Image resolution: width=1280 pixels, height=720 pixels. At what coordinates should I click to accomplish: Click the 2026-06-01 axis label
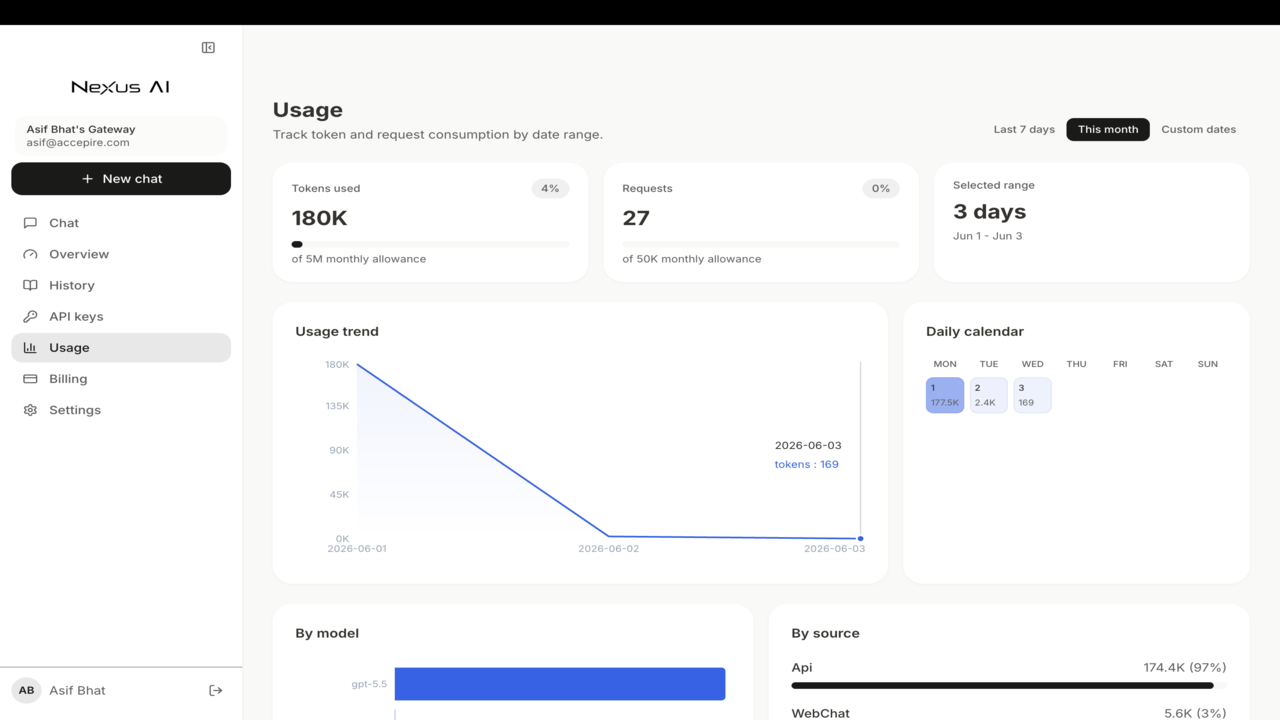pos(357,549)
